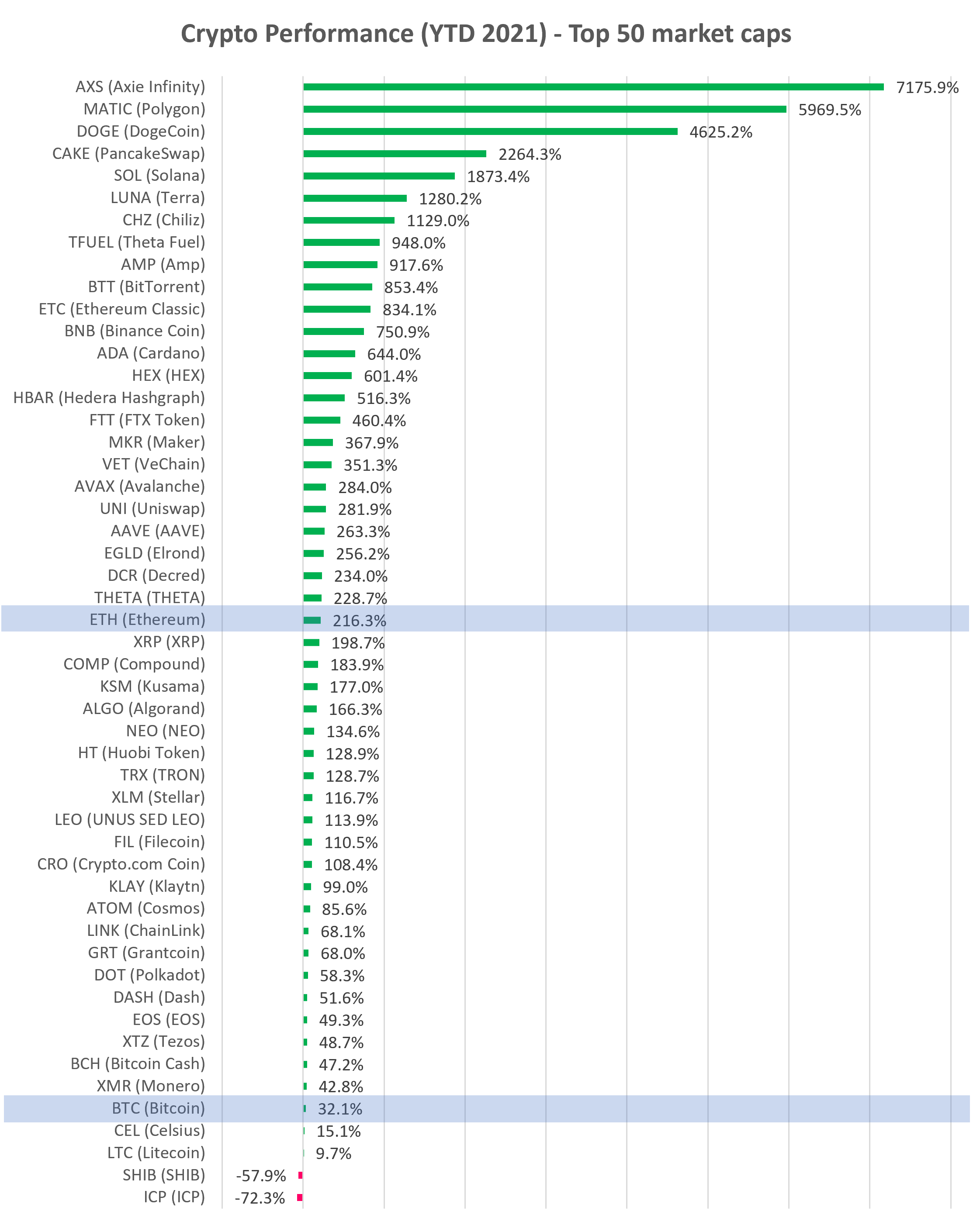
Task: Select the SOL (Solana) label
Action: (x=159, y=176)
